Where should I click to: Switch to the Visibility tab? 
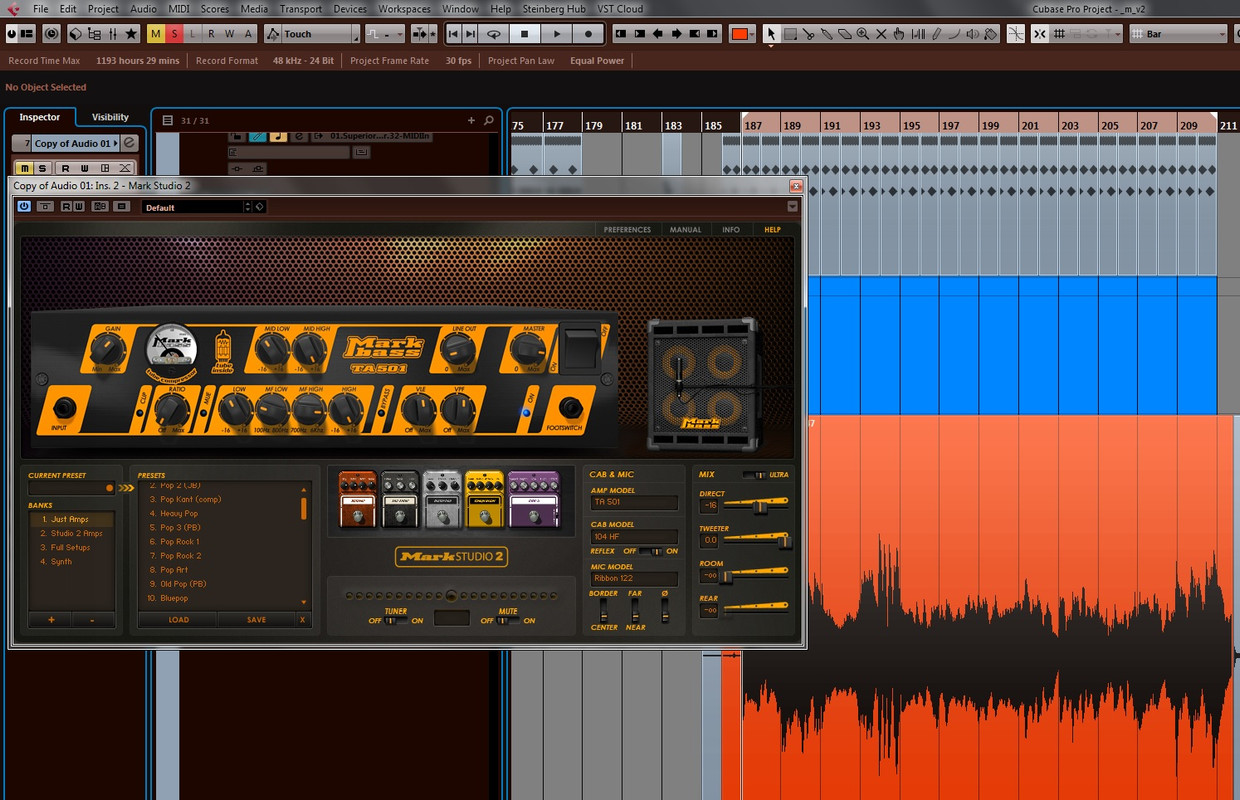(110, 117)
